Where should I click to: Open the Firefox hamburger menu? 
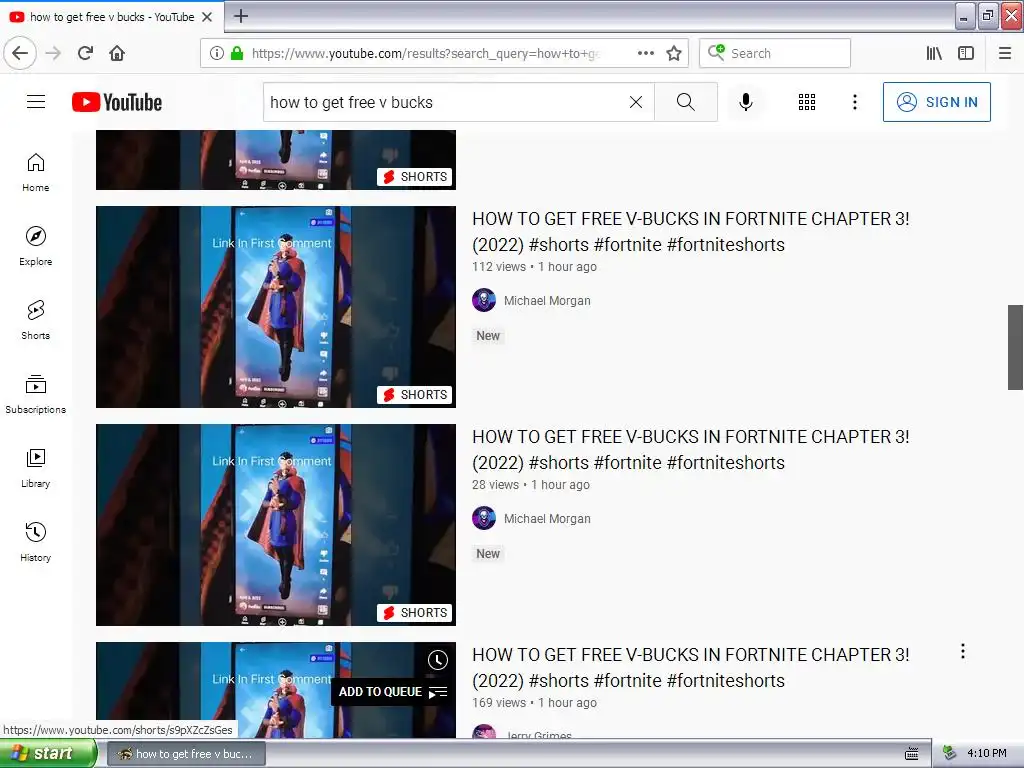tap(1005, 53)
